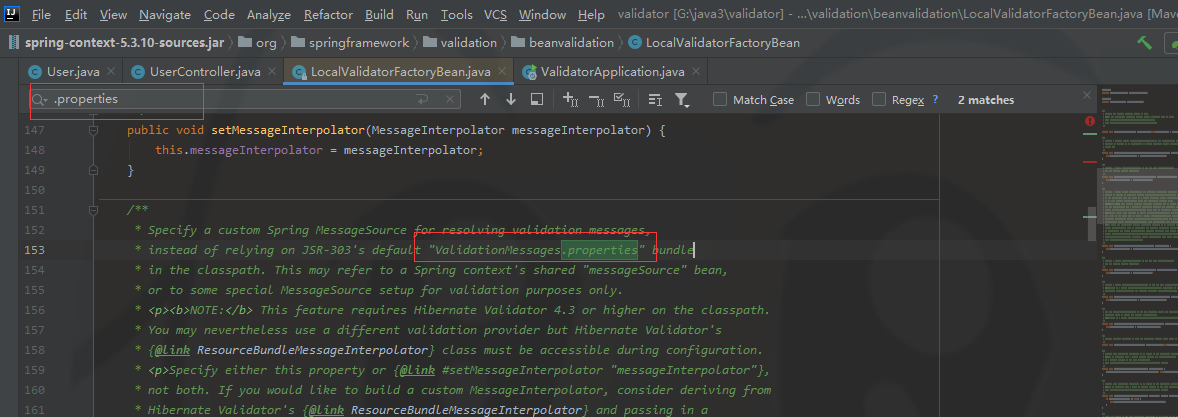Open search history via the magnifier icon

point(40,99)
